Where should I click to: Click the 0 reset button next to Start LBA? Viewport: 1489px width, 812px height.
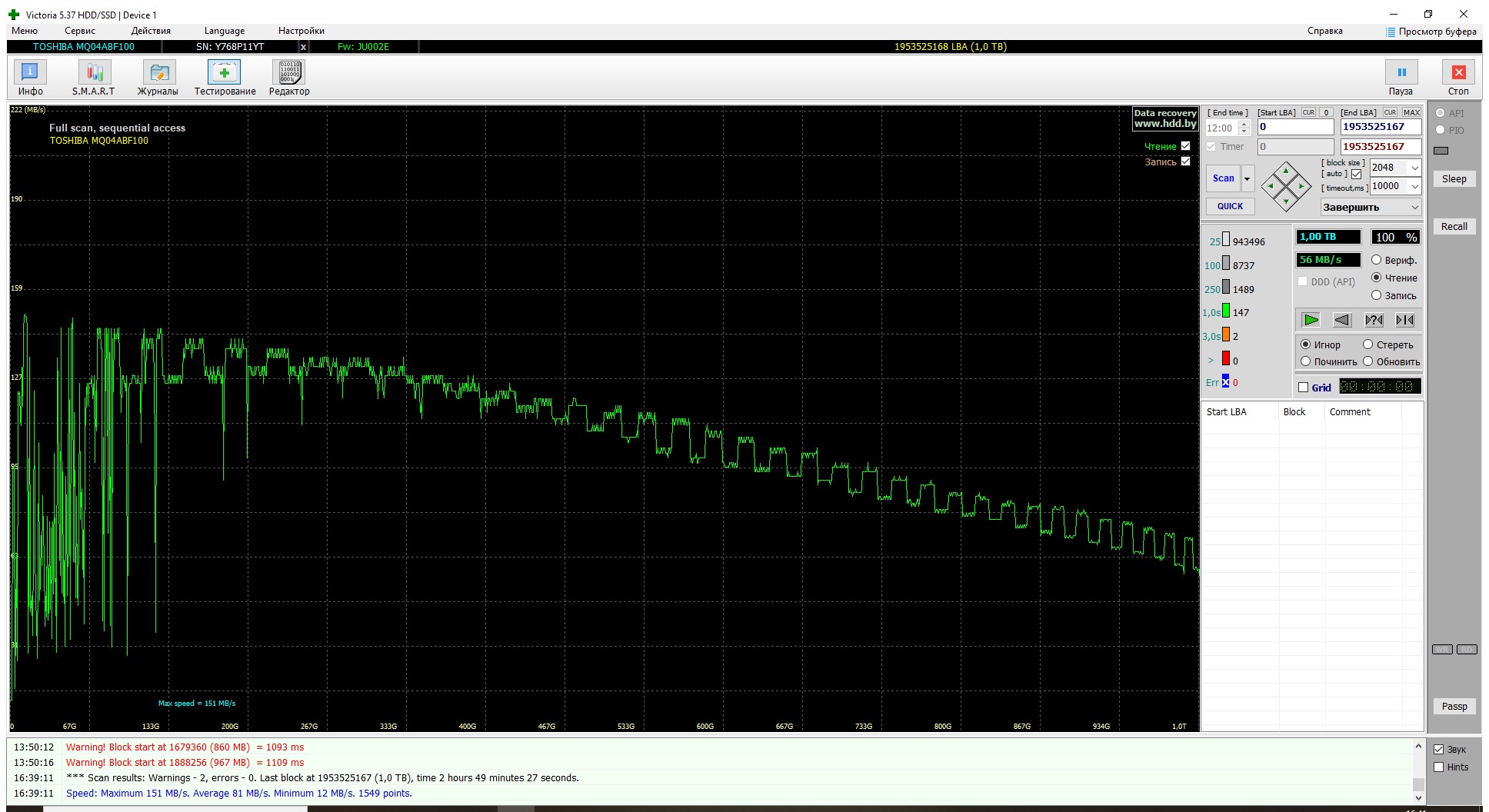click(1327, 112)
